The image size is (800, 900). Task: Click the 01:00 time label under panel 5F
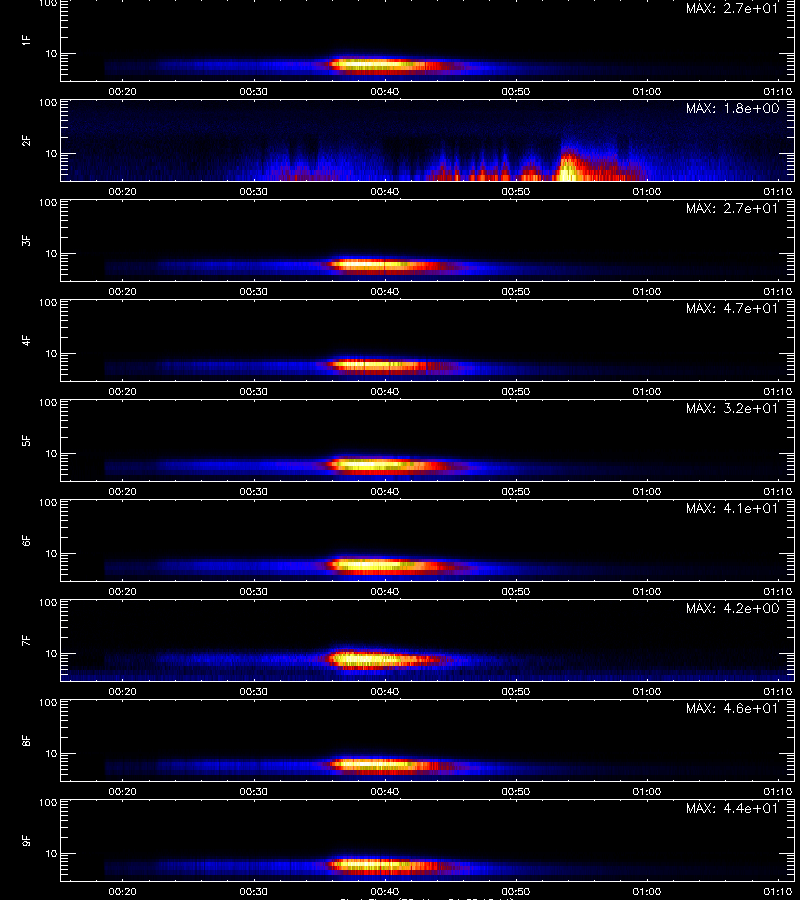647,491
